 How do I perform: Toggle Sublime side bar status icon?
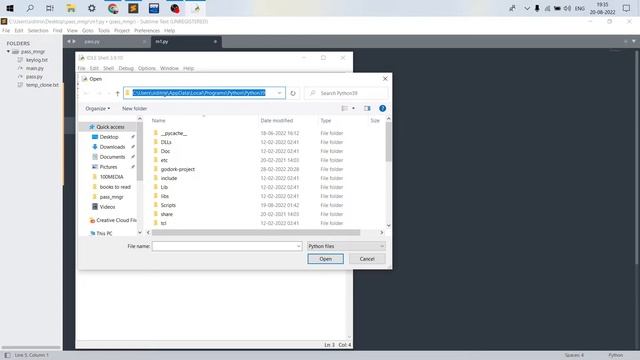point(7,355)
